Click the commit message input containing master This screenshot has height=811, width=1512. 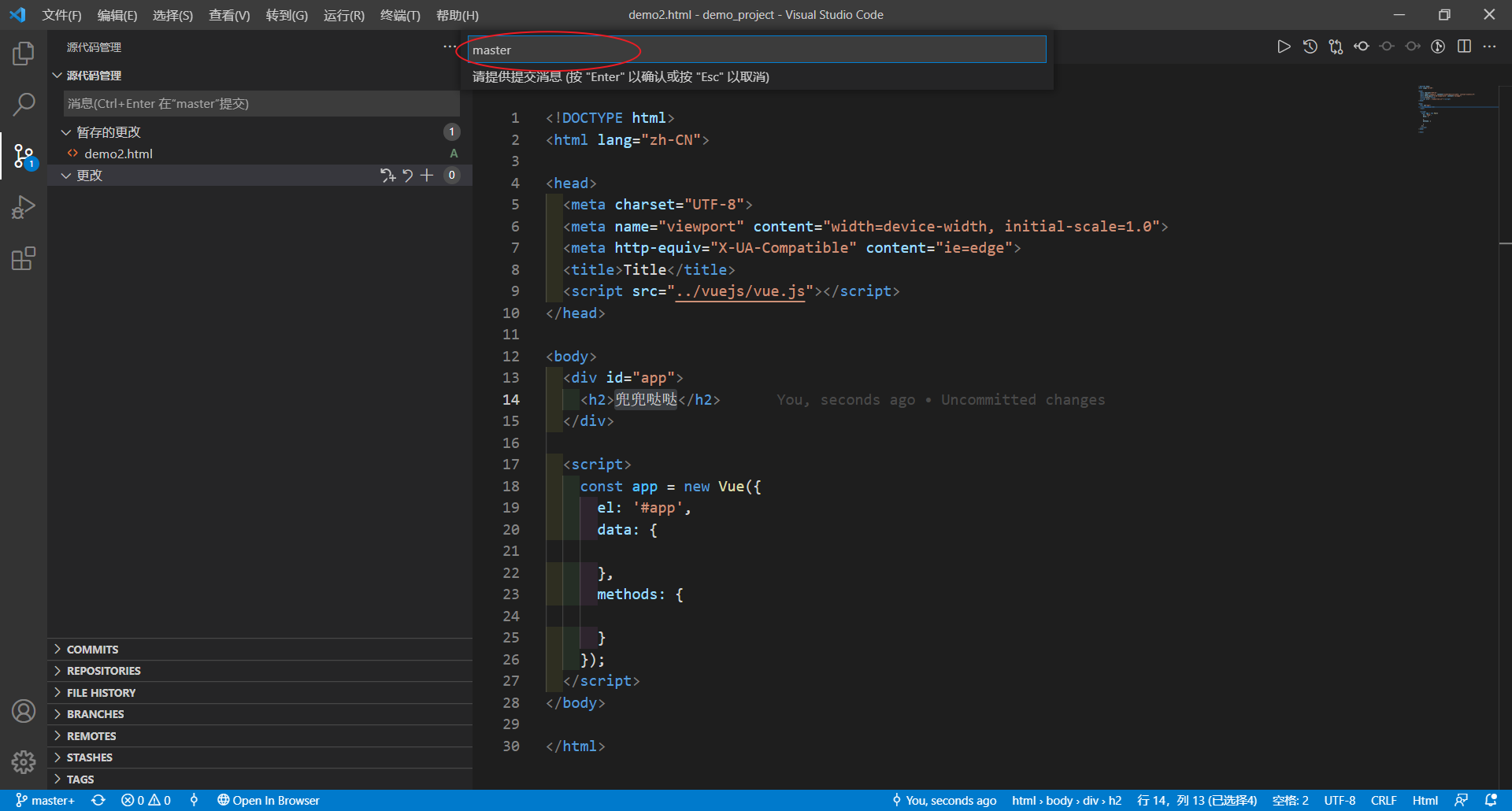[757, 50]
